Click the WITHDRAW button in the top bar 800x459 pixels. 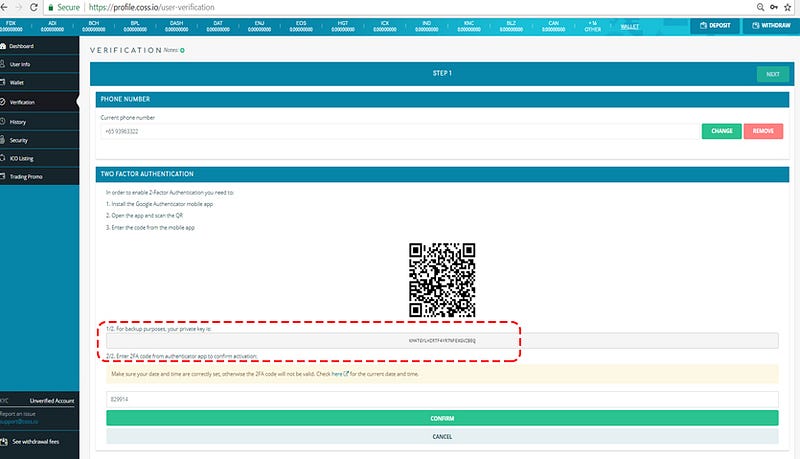(771, 26)
